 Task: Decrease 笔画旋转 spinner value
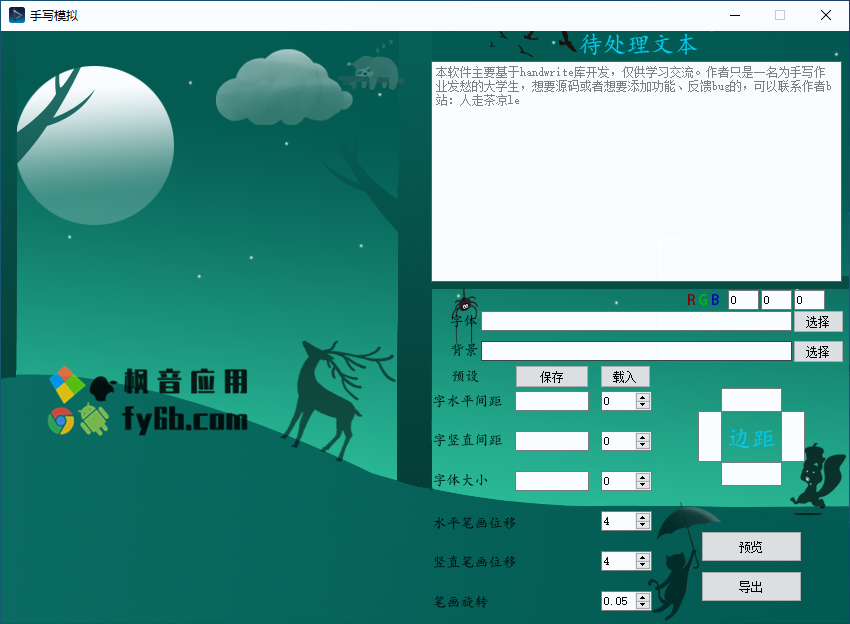643,605
